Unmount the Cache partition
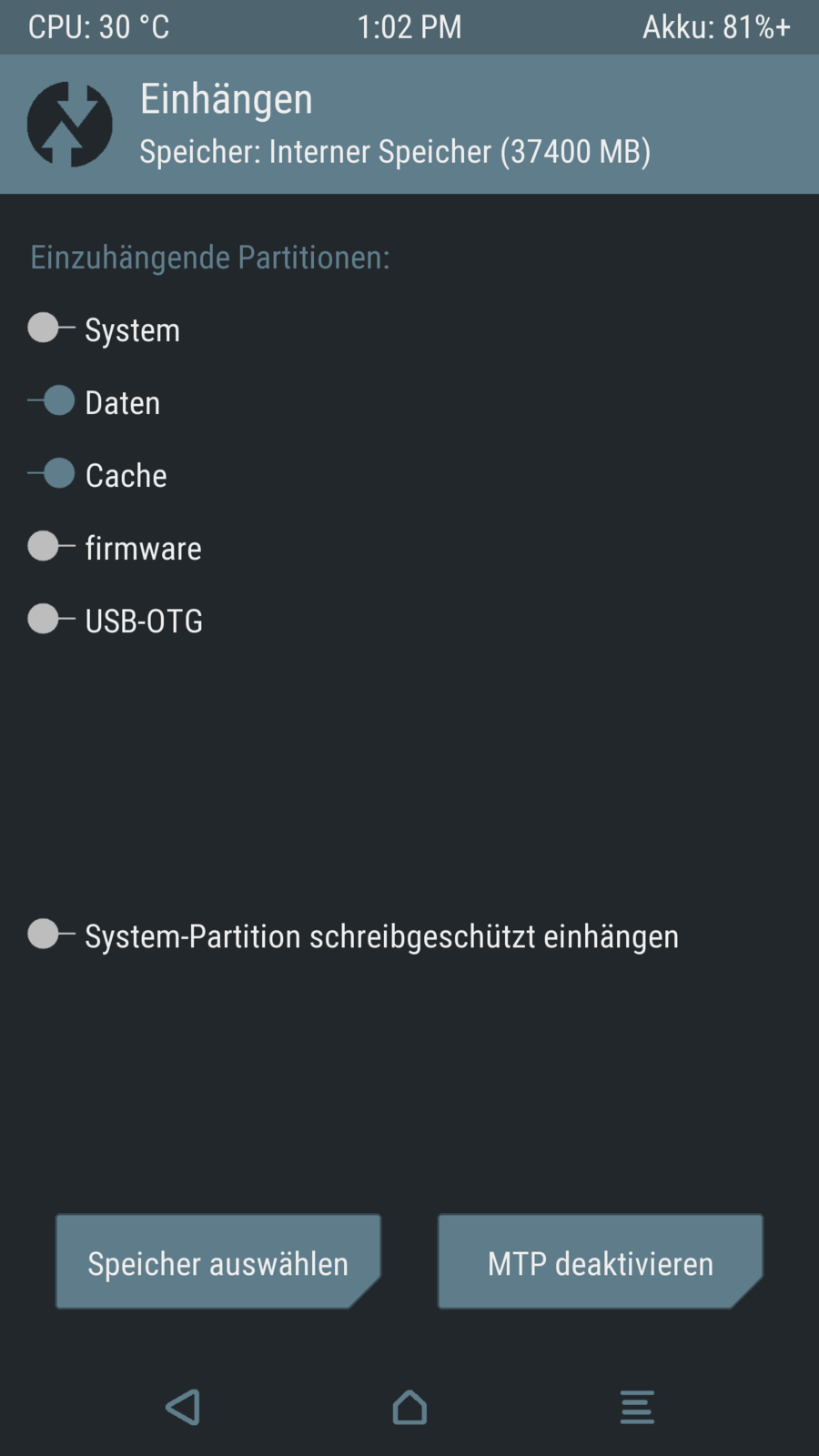This screenshot has width=819, height=1456. [51, 473]
